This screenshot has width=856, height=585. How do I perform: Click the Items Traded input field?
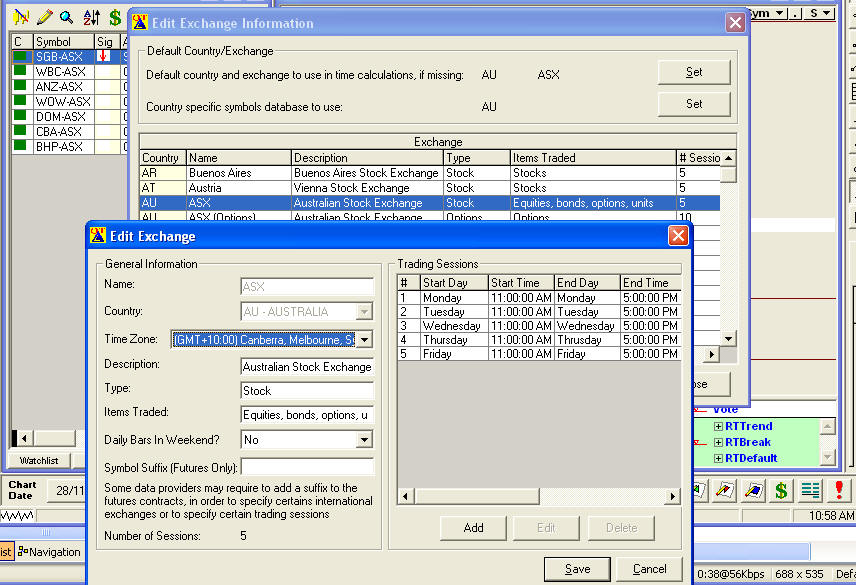pyautogui.click(x=307, y=415)
